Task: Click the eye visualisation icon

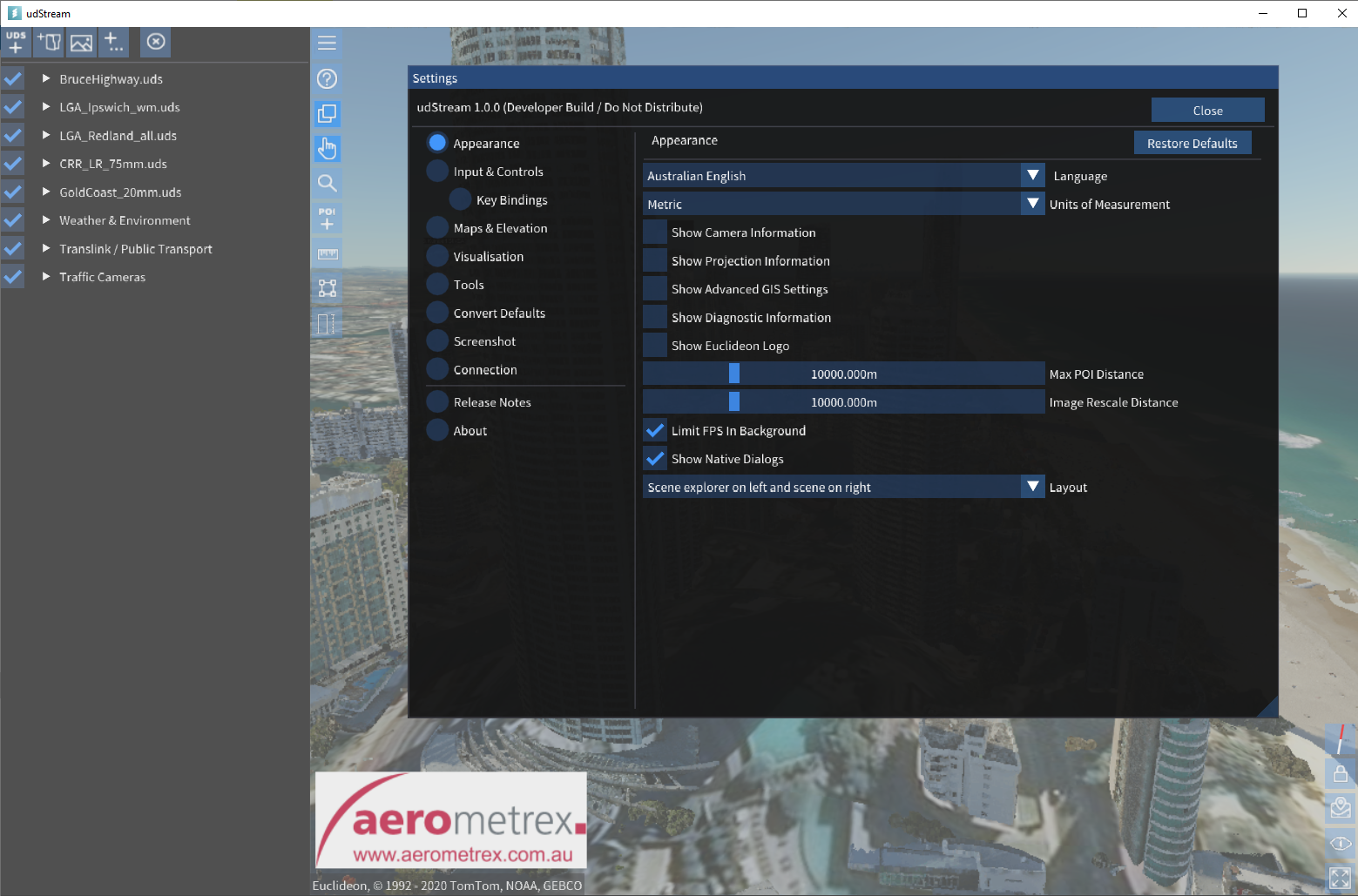Action: click(x=1341, y=843)
